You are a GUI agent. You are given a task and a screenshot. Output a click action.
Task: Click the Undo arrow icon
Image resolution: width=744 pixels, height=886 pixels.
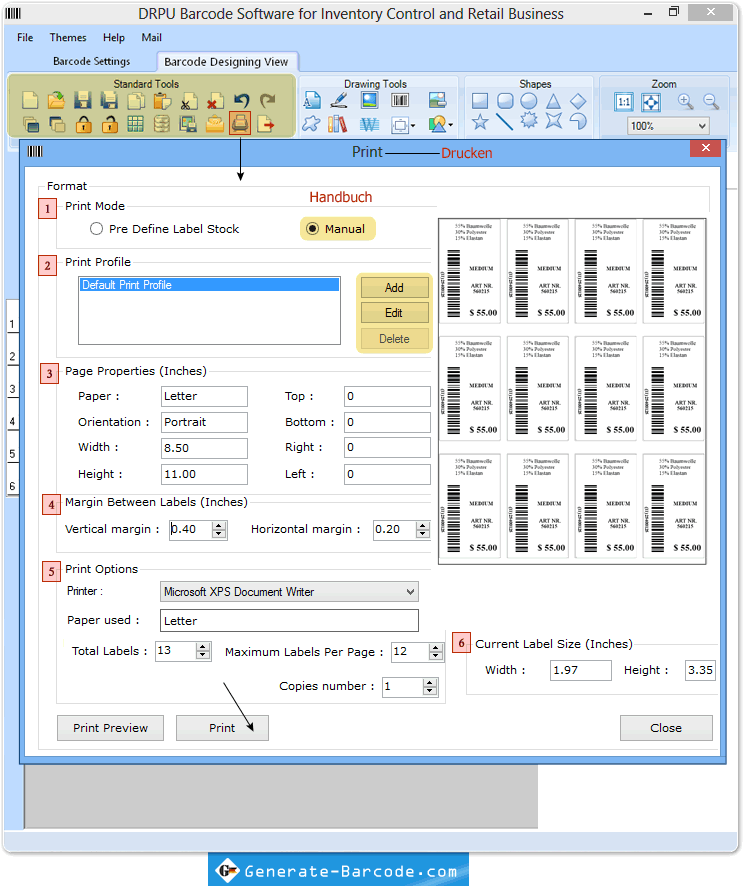[x=241, y=101]
